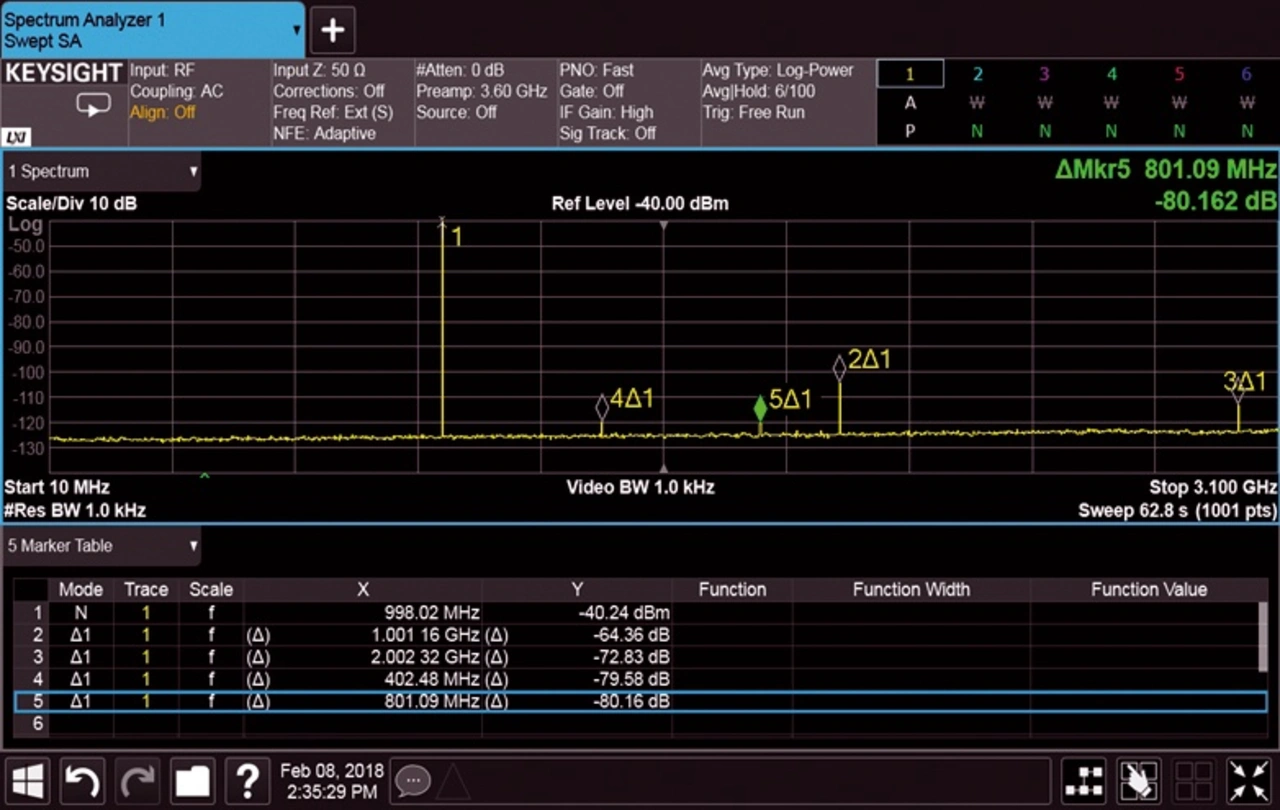Open the status message bubble icon

[x=412, y=780]
